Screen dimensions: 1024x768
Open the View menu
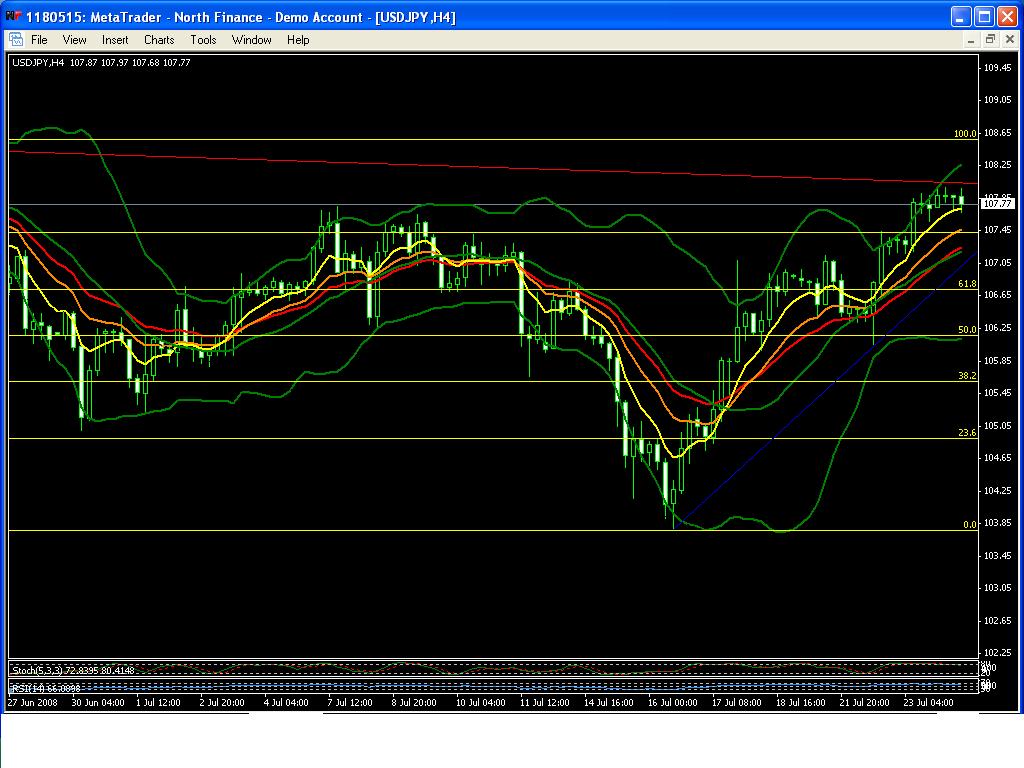click(75, 40)
